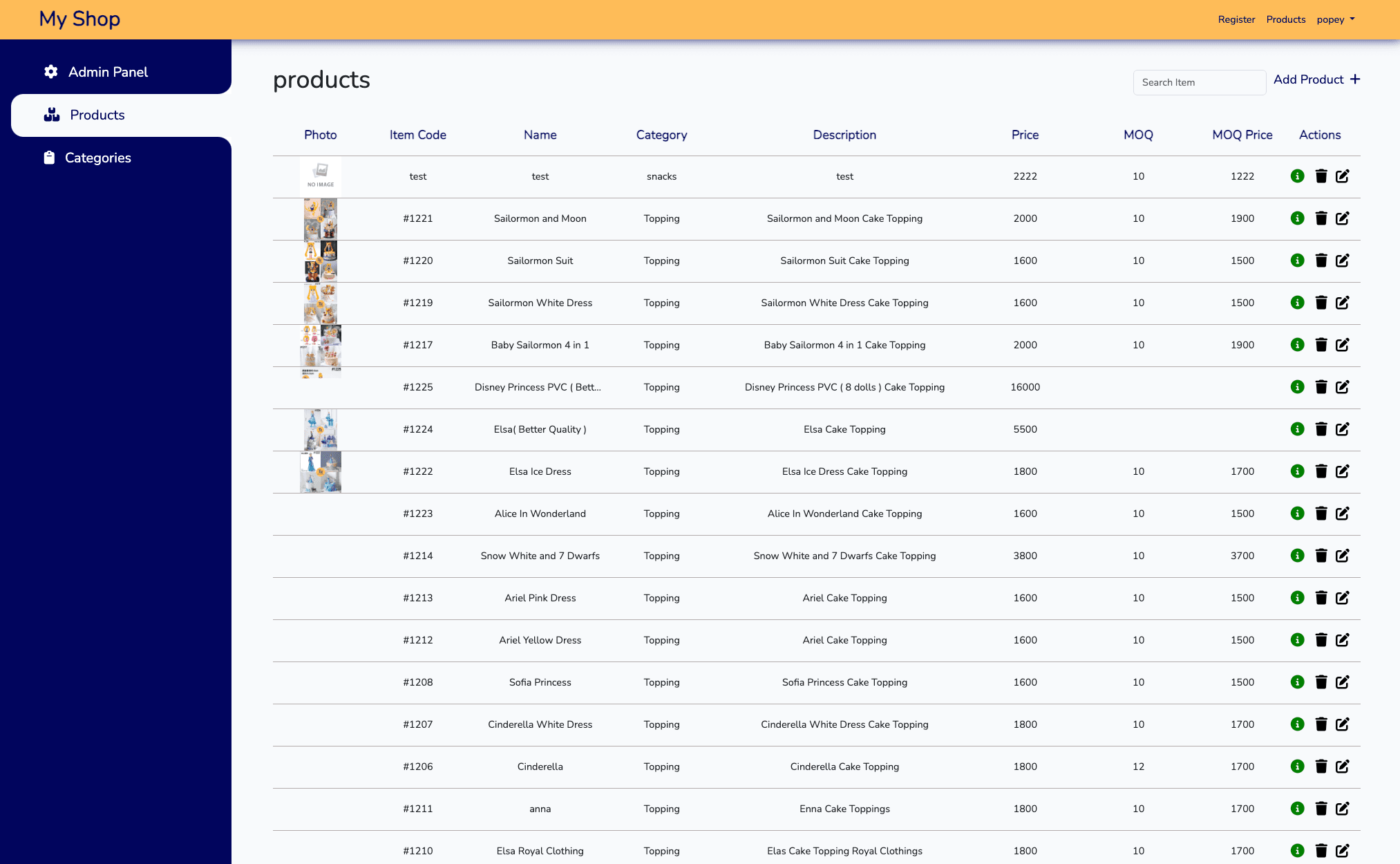This screenshot has height=864, width=1400.
Task: Click trash icon for Elsa Ice Dress
Action: [1321, 471]
